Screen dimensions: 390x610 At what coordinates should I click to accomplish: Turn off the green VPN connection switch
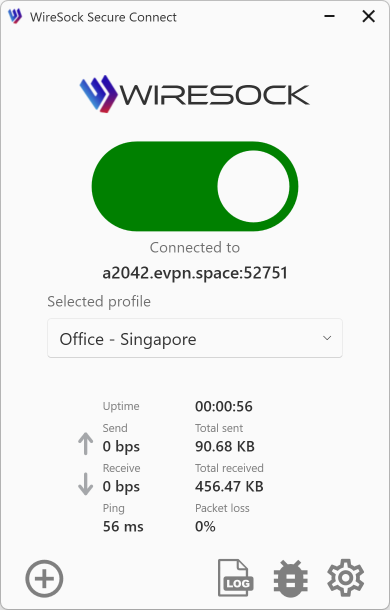point(195,186)
